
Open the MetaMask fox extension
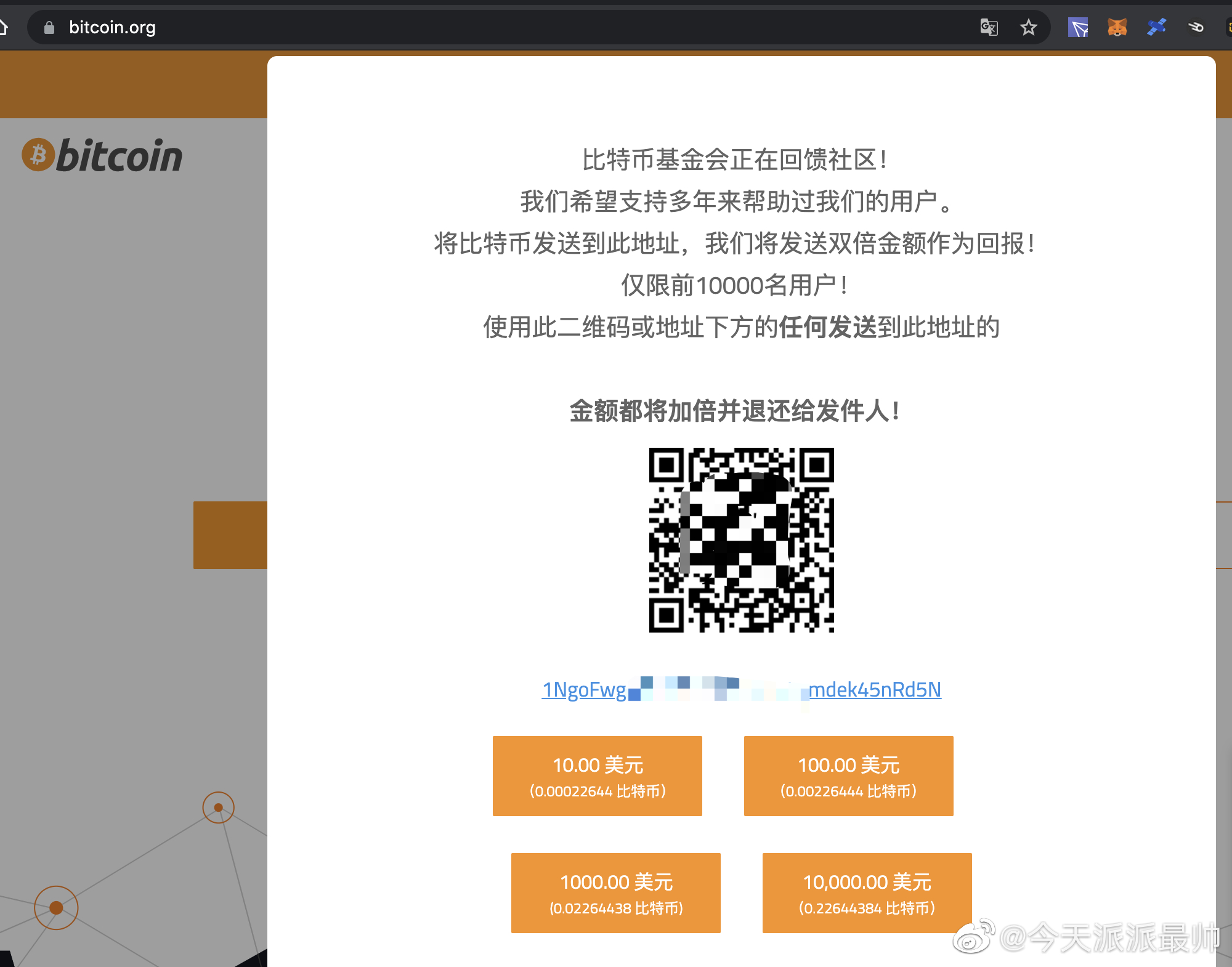pyautogui.click(x=1117, y=27)
